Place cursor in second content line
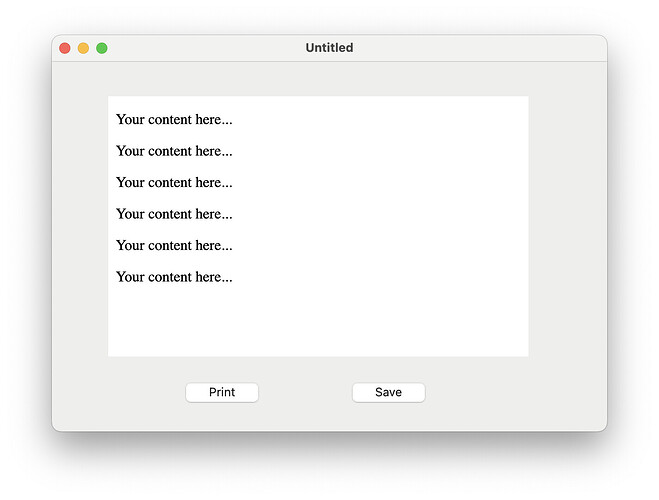 point(174,151)
